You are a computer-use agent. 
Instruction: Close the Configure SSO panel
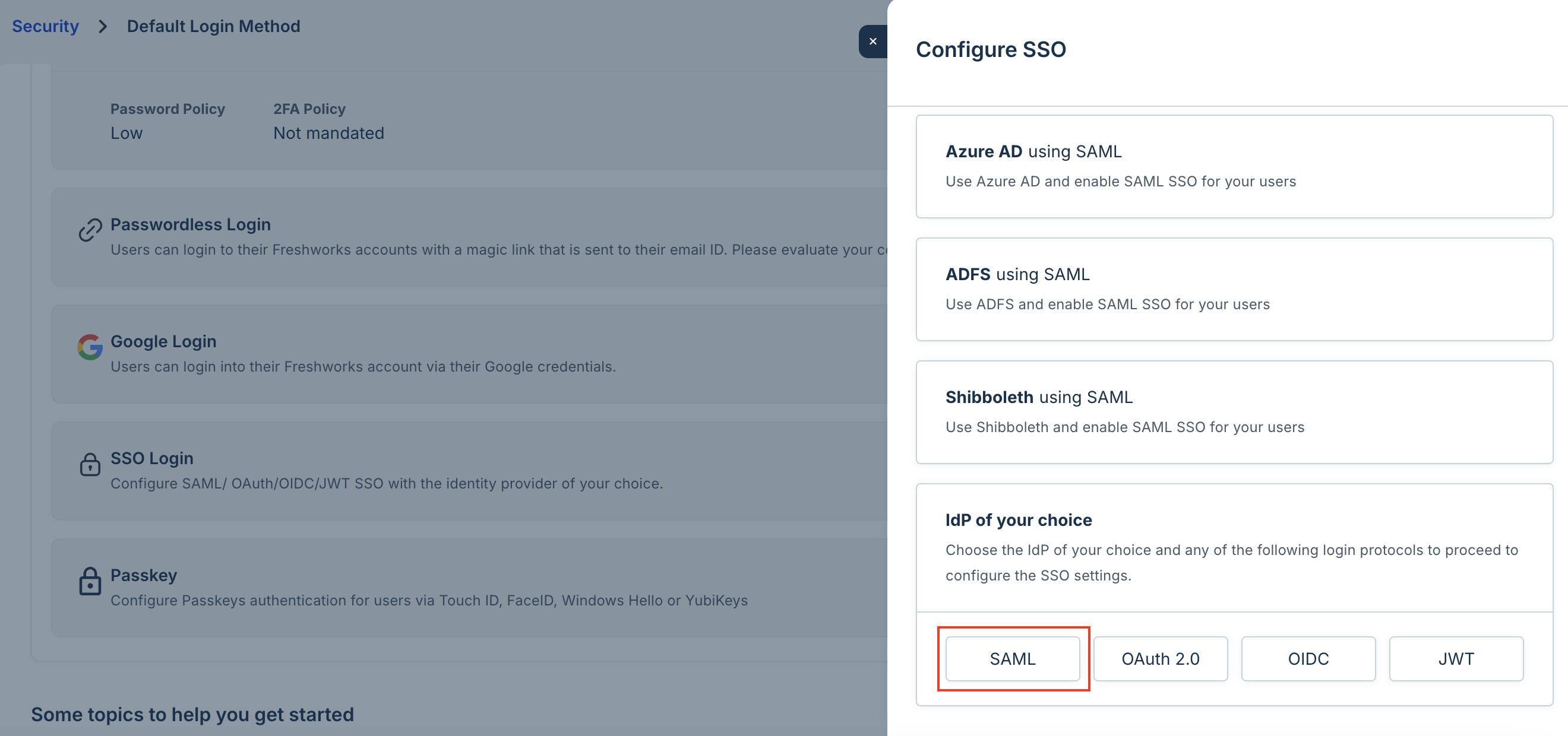click(x=872, y=42)
